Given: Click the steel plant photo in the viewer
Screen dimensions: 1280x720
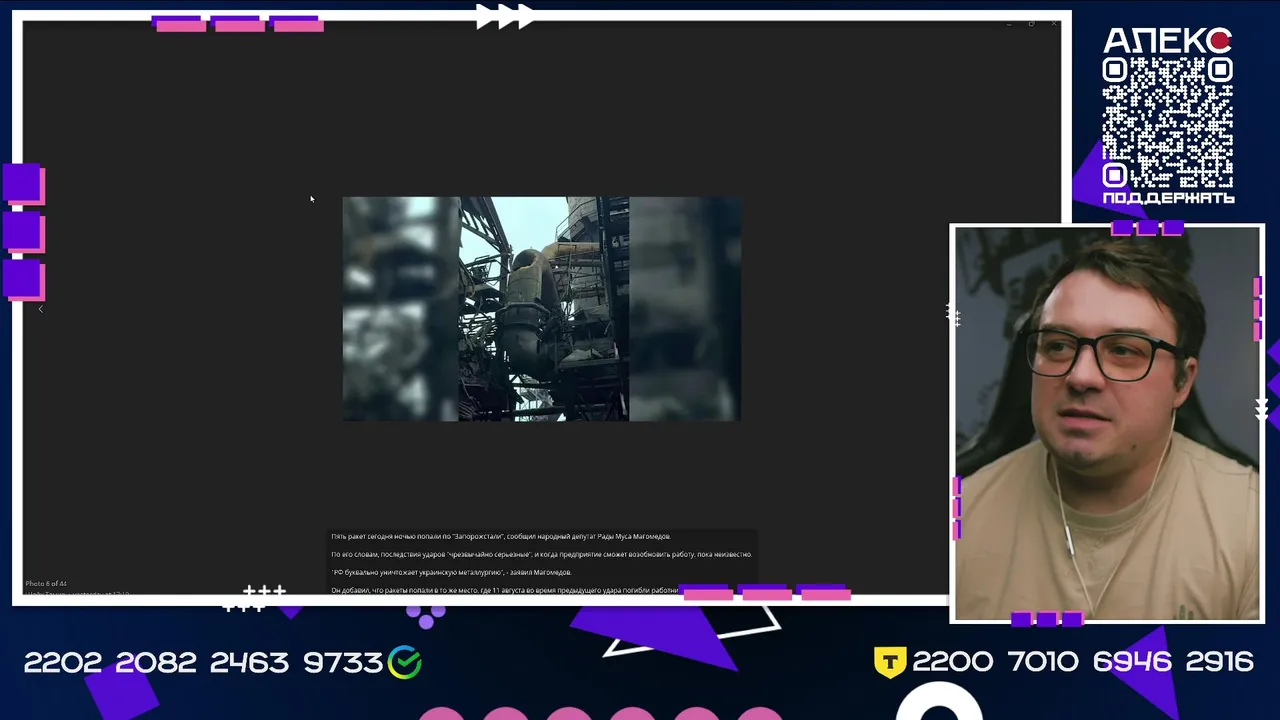Looking at the screenshot, I should [542, 309].
